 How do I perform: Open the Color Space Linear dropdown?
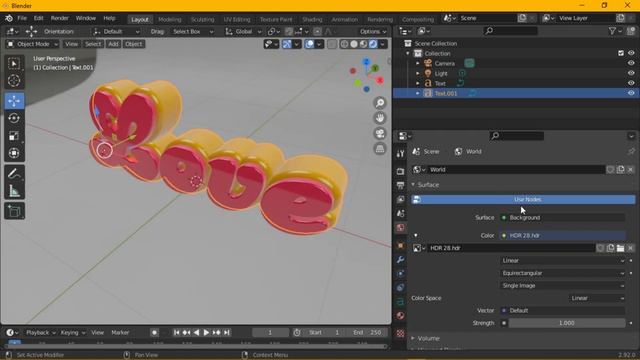[597, 298]
